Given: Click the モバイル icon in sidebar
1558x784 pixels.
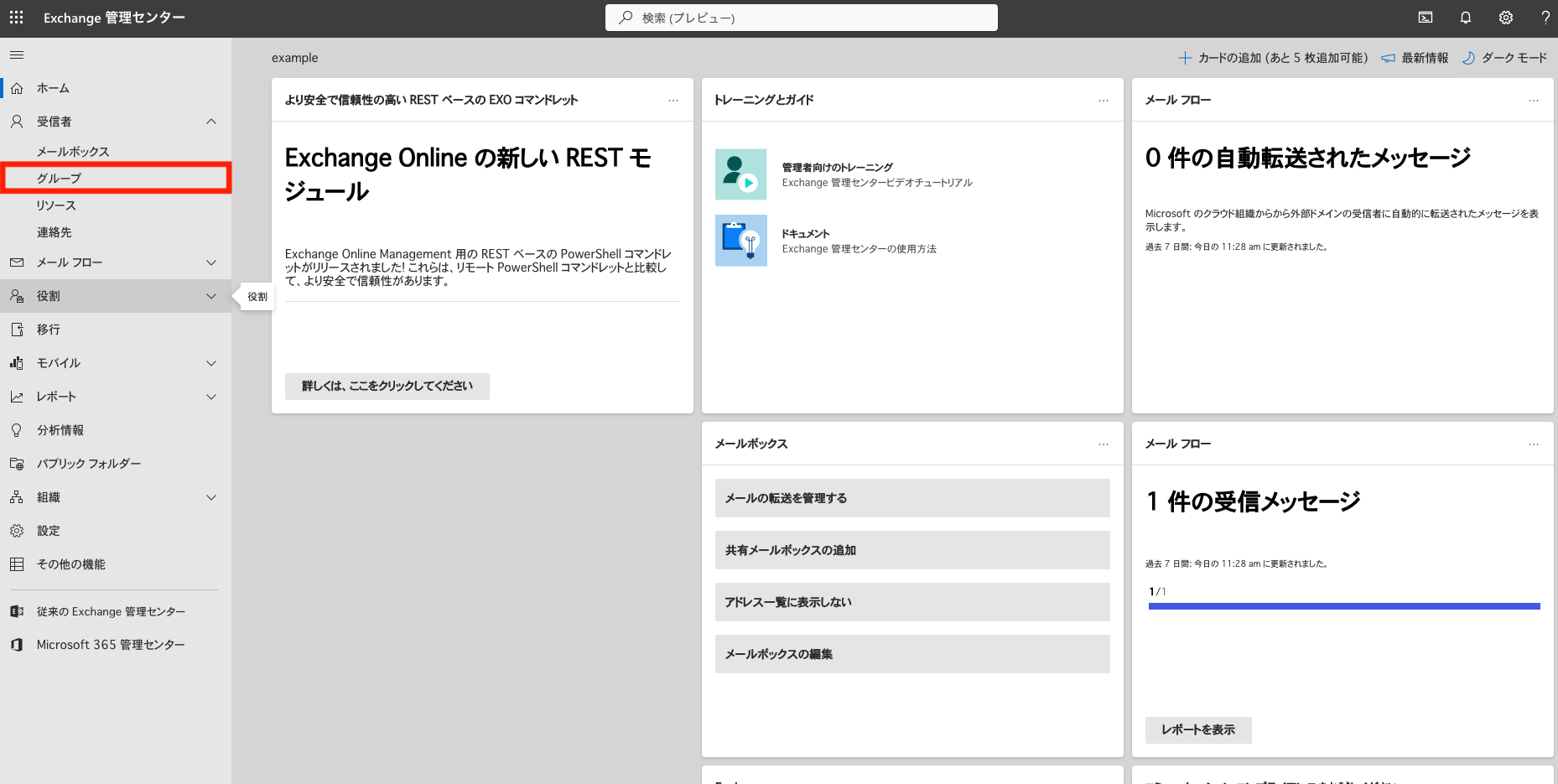Looking at the screenshot, I should 17,363.
